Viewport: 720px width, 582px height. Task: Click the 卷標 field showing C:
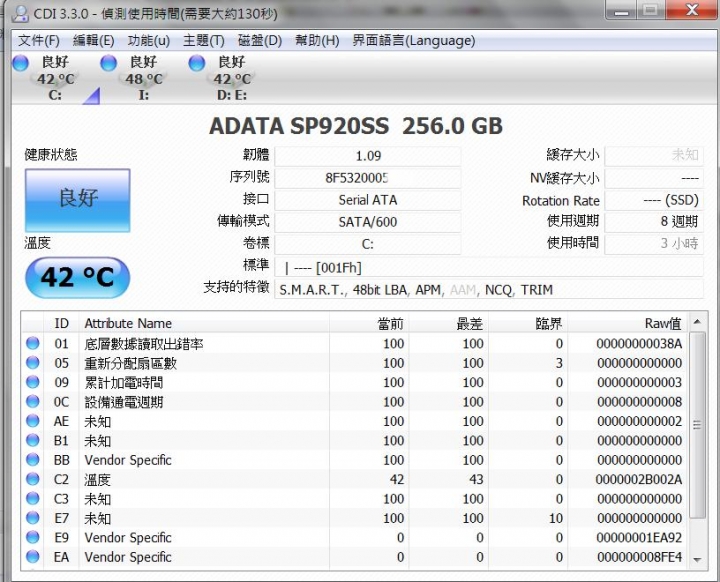tap(368, 244)
